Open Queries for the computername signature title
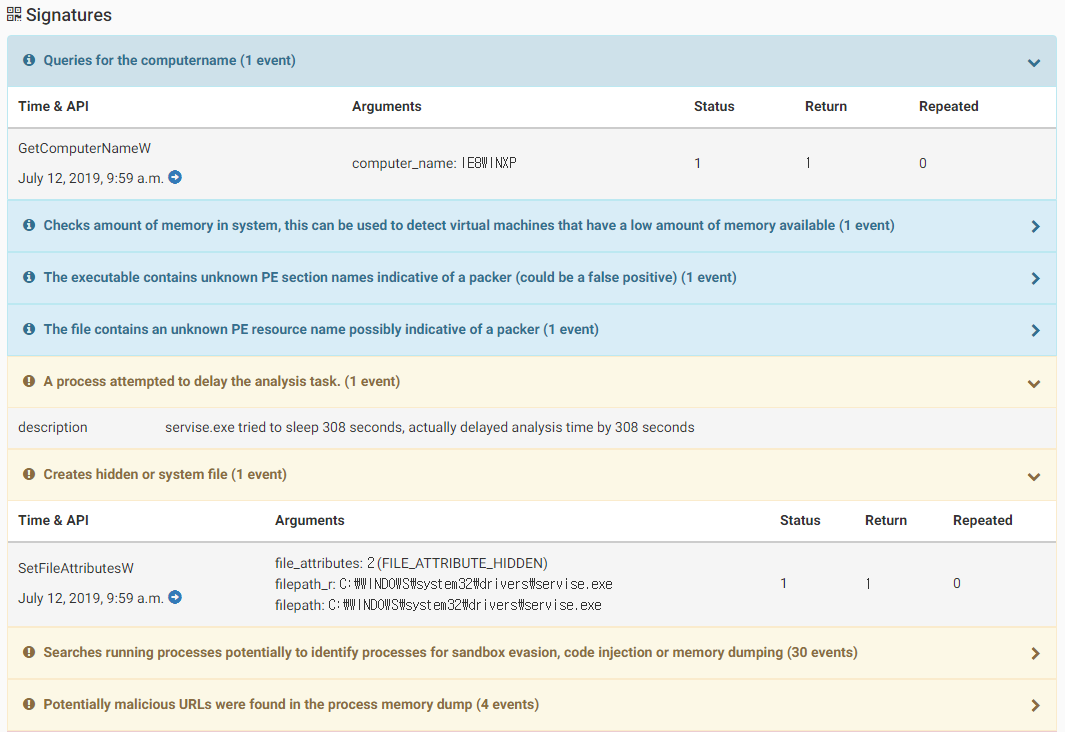The width and height of the screenshot is (1065, 732). pyautogui.click(x=169, y=60)
